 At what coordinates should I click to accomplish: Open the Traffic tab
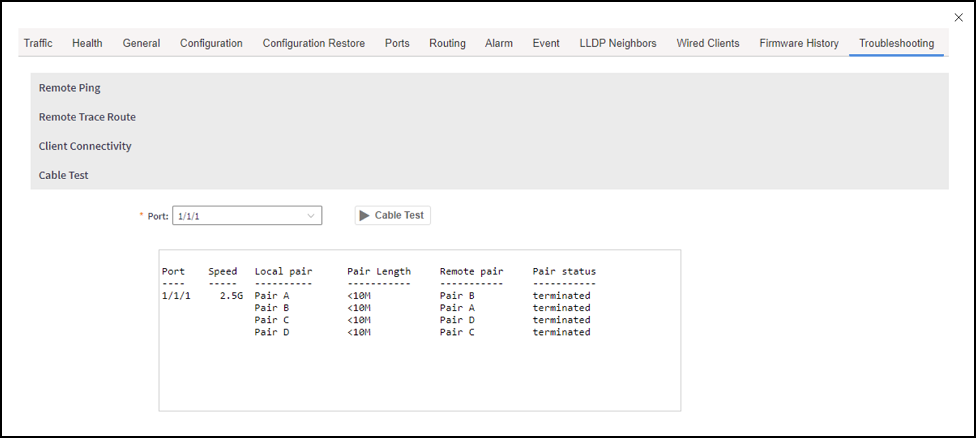[38, 43]
